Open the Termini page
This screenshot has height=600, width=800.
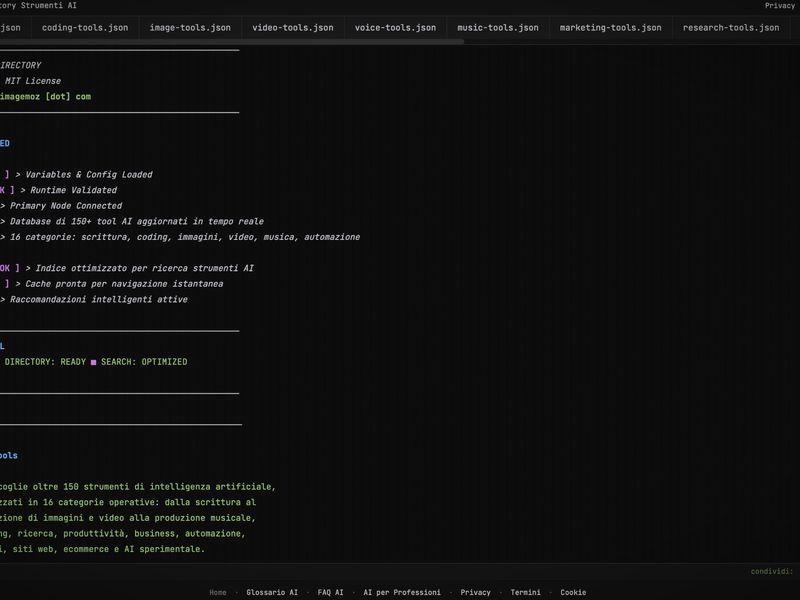[526, 592]
